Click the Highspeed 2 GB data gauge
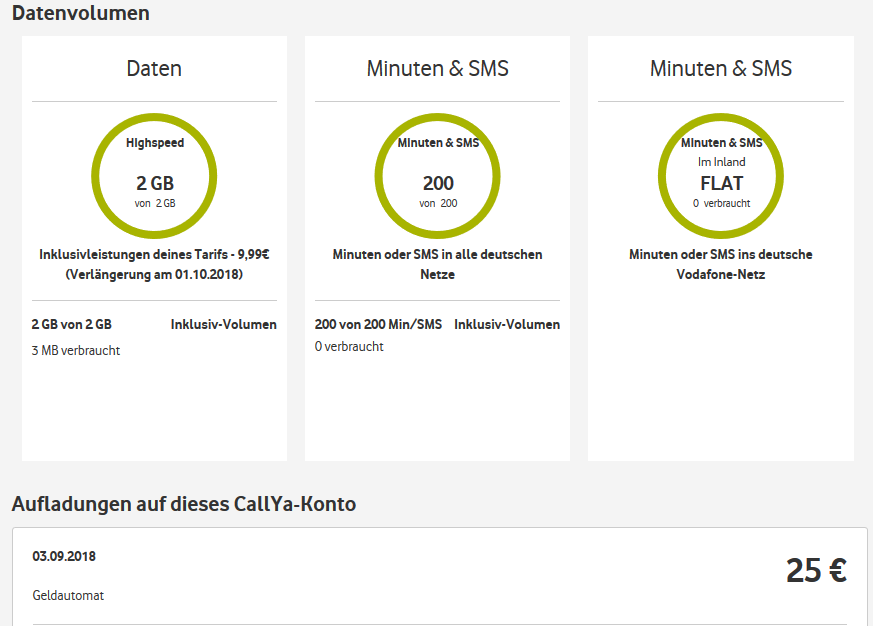873x626 pixels. [154, 175]
